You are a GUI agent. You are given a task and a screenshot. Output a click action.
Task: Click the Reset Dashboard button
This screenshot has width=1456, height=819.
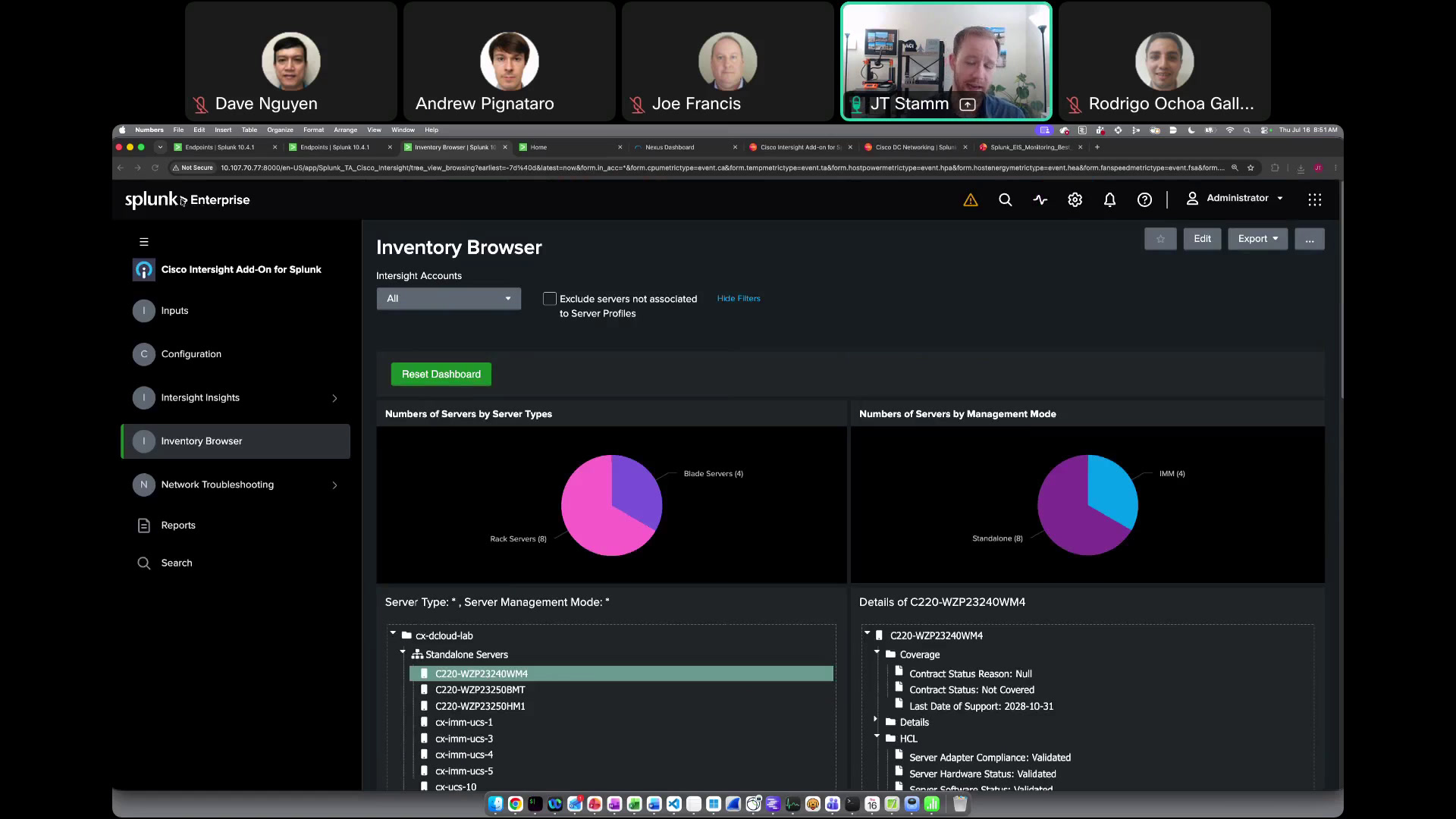click(x=441, y=375)
